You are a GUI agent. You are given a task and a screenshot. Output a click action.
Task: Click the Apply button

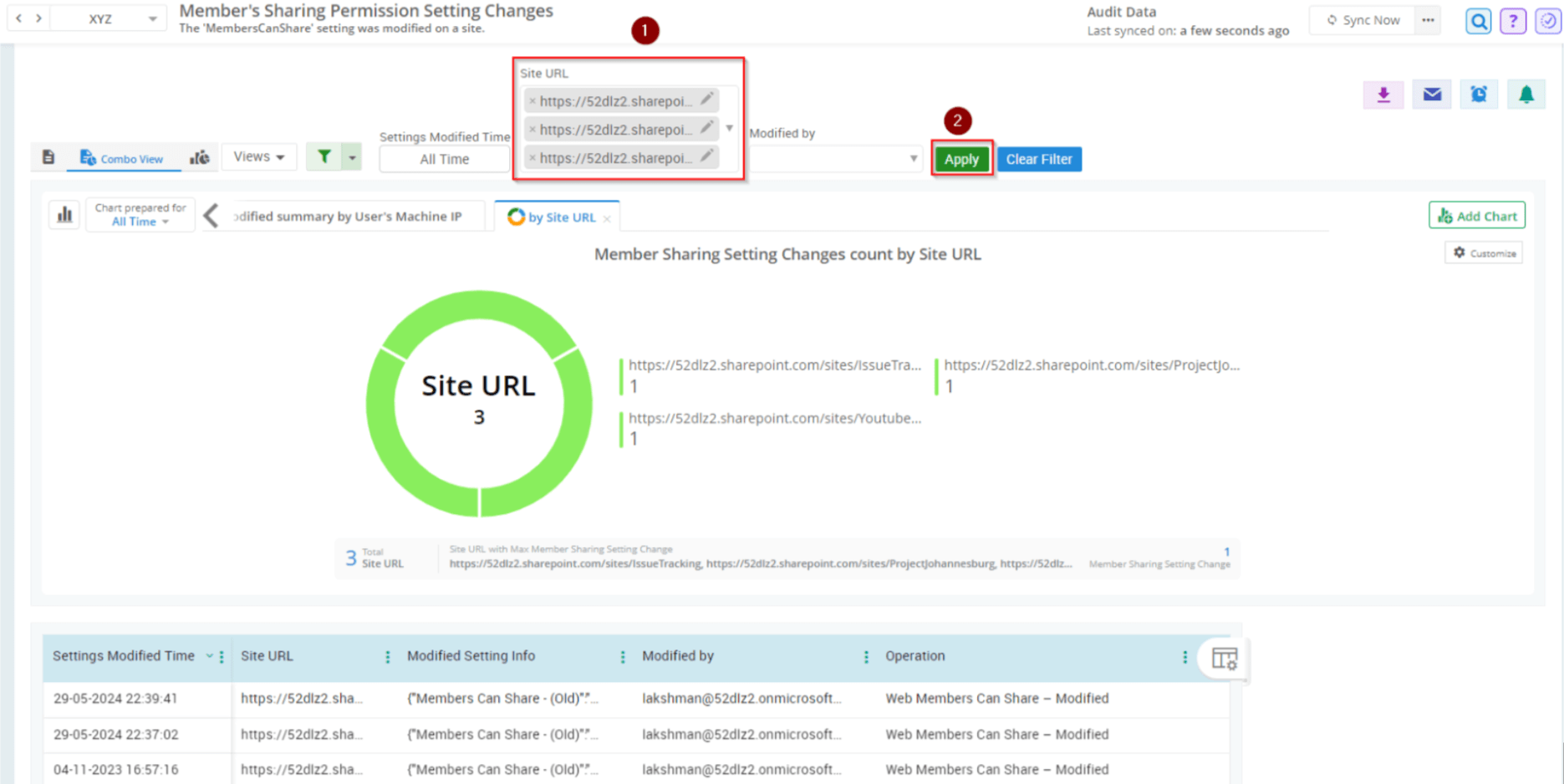pyautogui.click(x=961, y=159)
